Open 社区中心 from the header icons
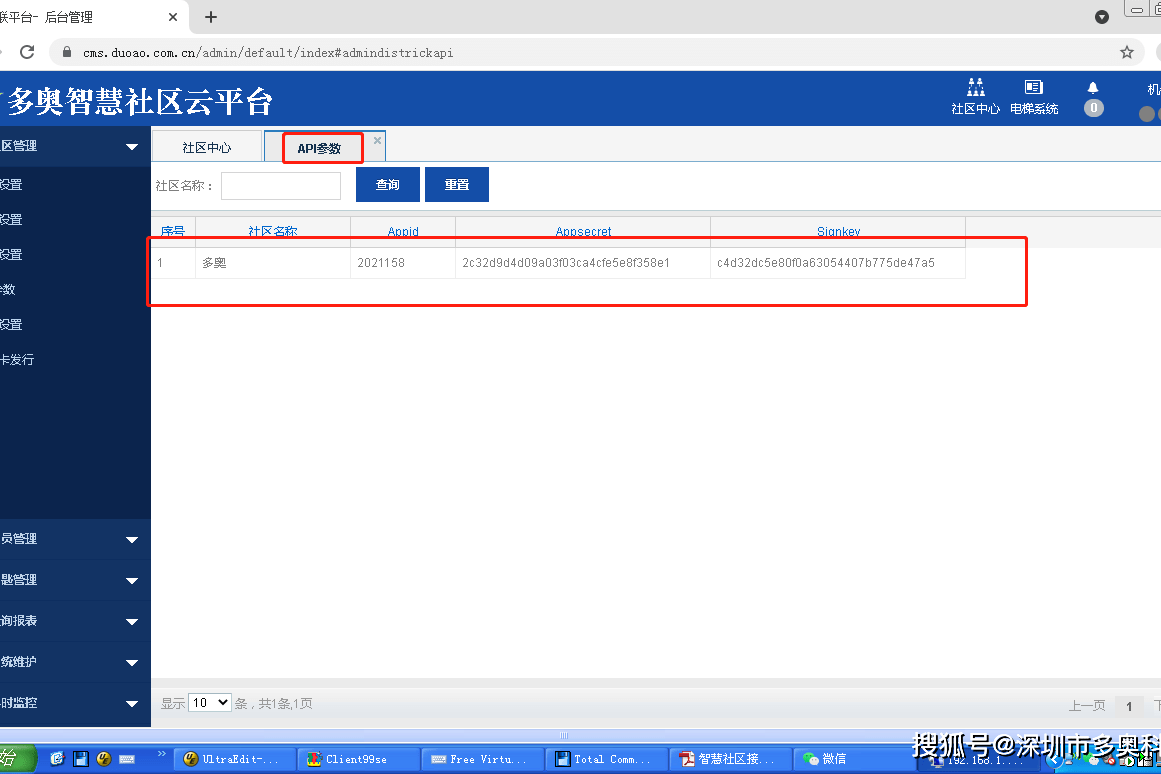The width and height of the screenshot is (1161, 774). coord(975,97)
